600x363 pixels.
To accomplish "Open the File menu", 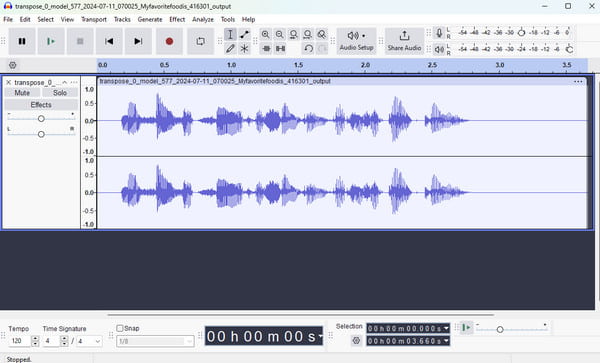I will (x=8, y=19).
